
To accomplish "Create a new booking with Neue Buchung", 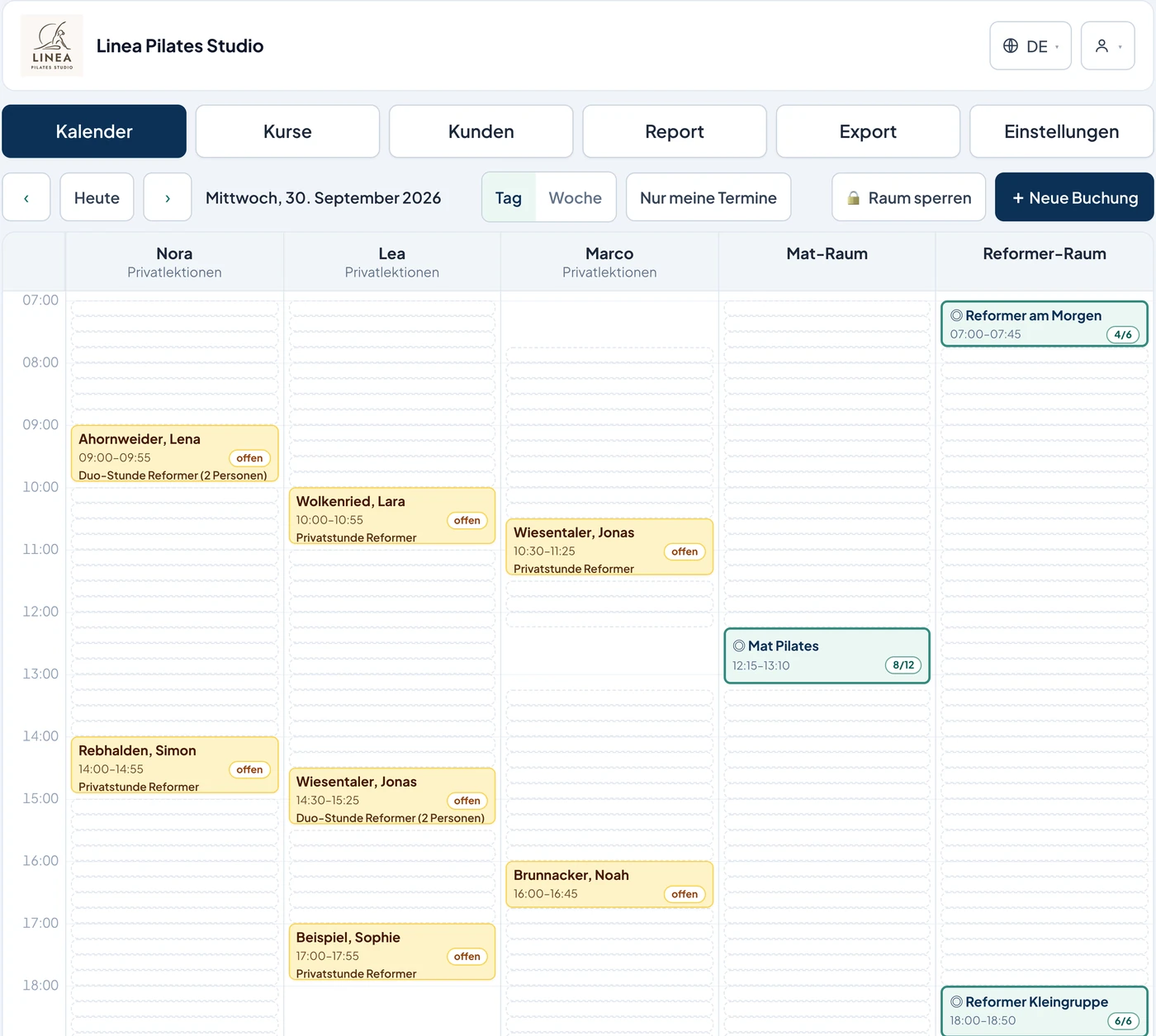I will pyautogui.click(x=1074, y=197).
